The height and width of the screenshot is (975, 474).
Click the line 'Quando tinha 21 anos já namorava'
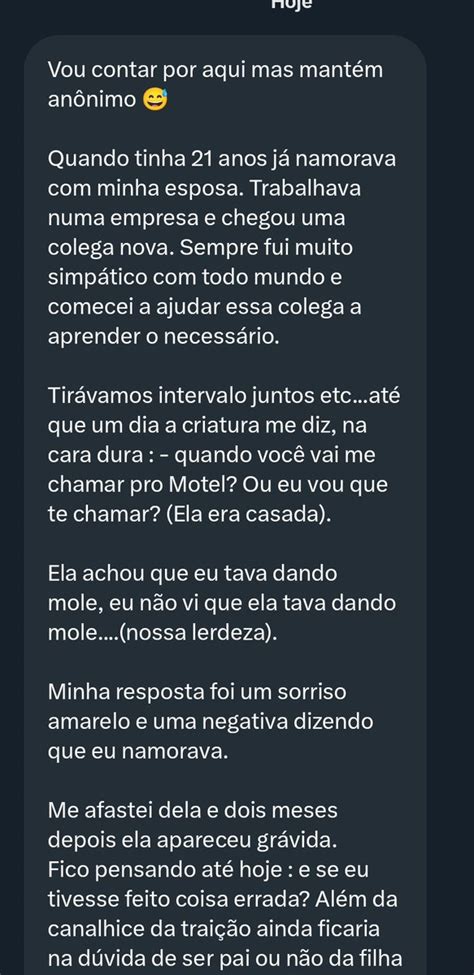pyautogui.click(x=222, y=160)
